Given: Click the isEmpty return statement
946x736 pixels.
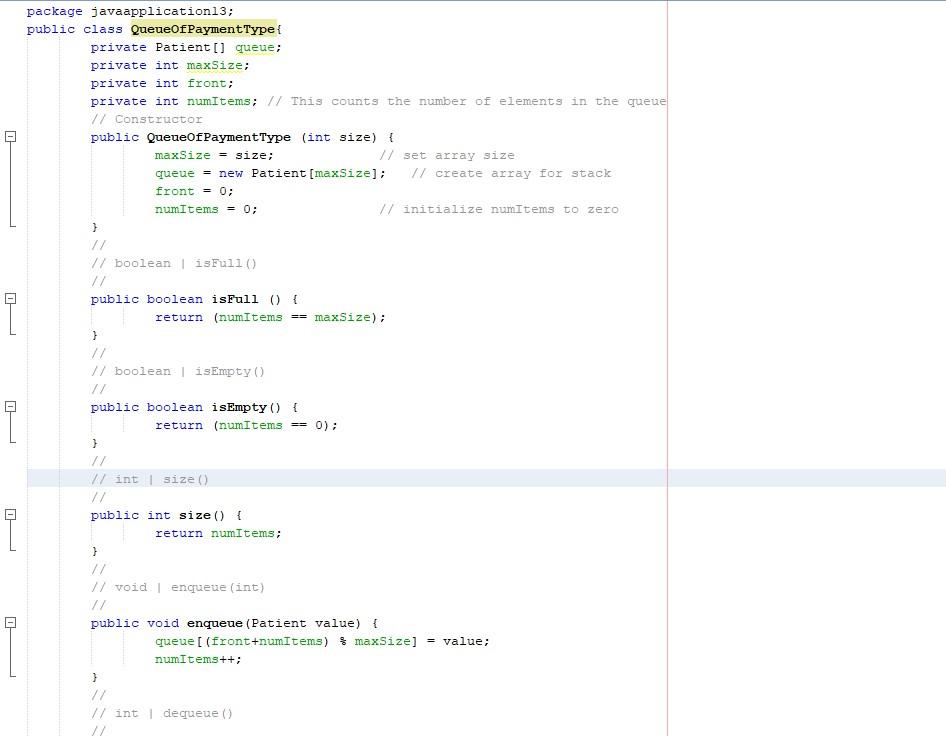Looking at the screenshot, I should click(246, 425).
